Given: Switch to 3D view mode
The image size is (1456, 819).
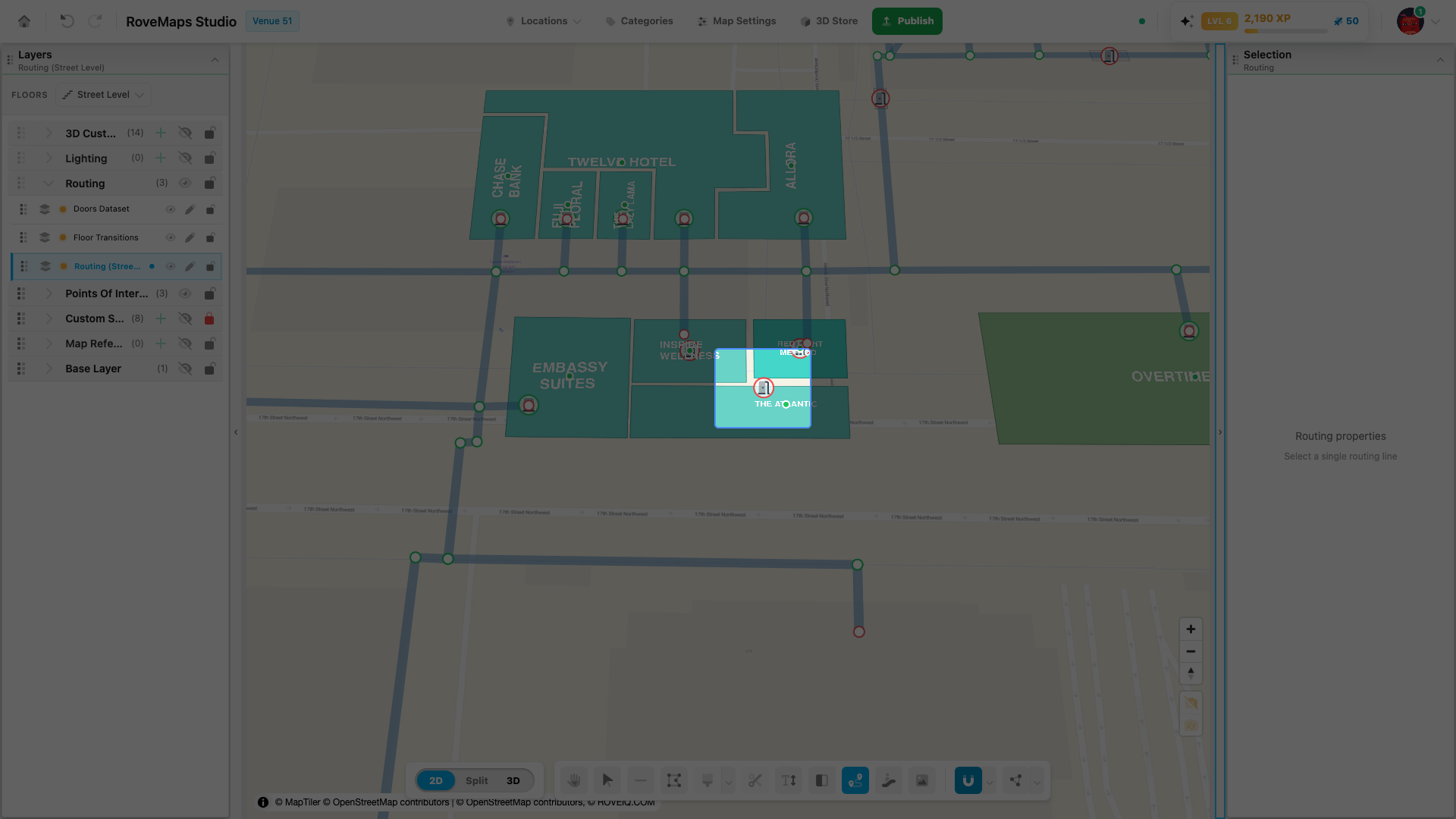Looking at the screenshot, I should [513, 780].
